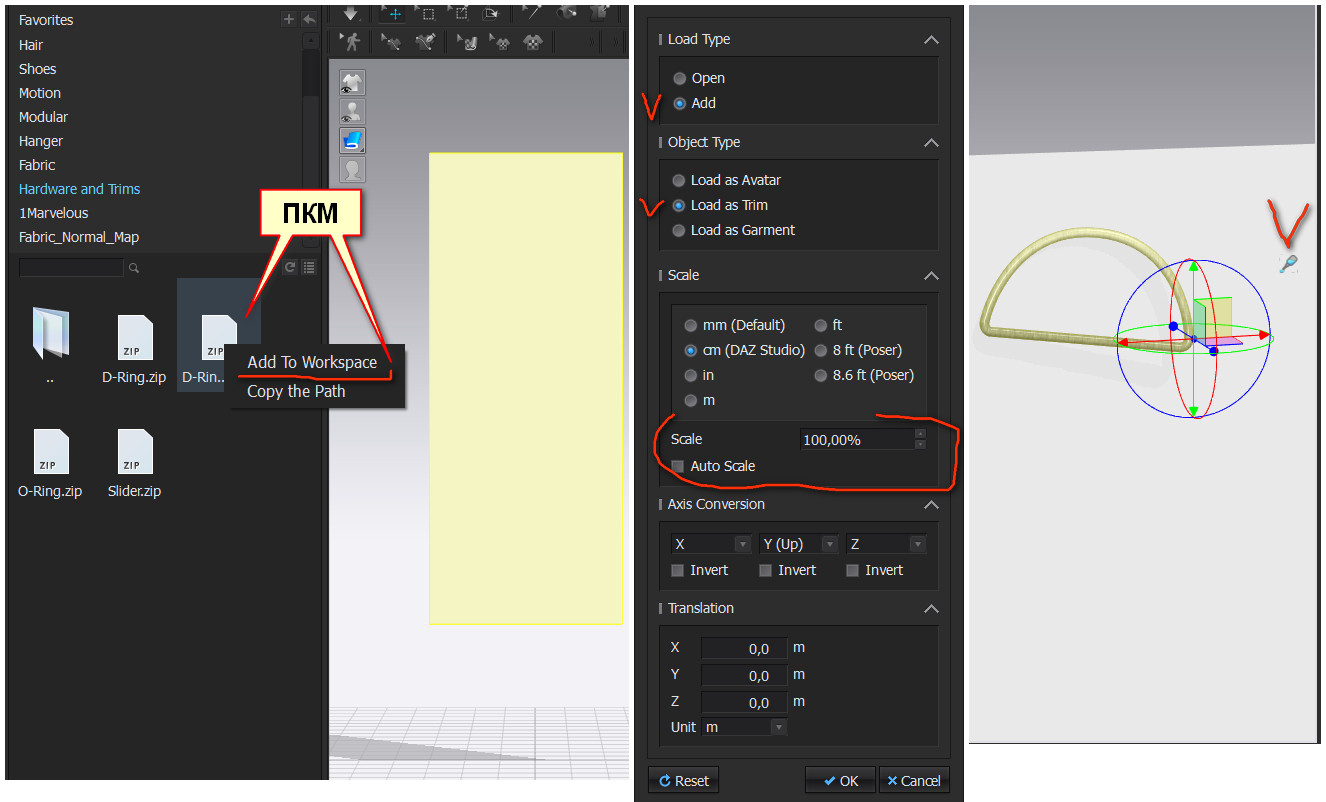The width and height of the screenshot is (1326, 802).
Task: Click the Cancel button
Action: click(x=914, y=780)
